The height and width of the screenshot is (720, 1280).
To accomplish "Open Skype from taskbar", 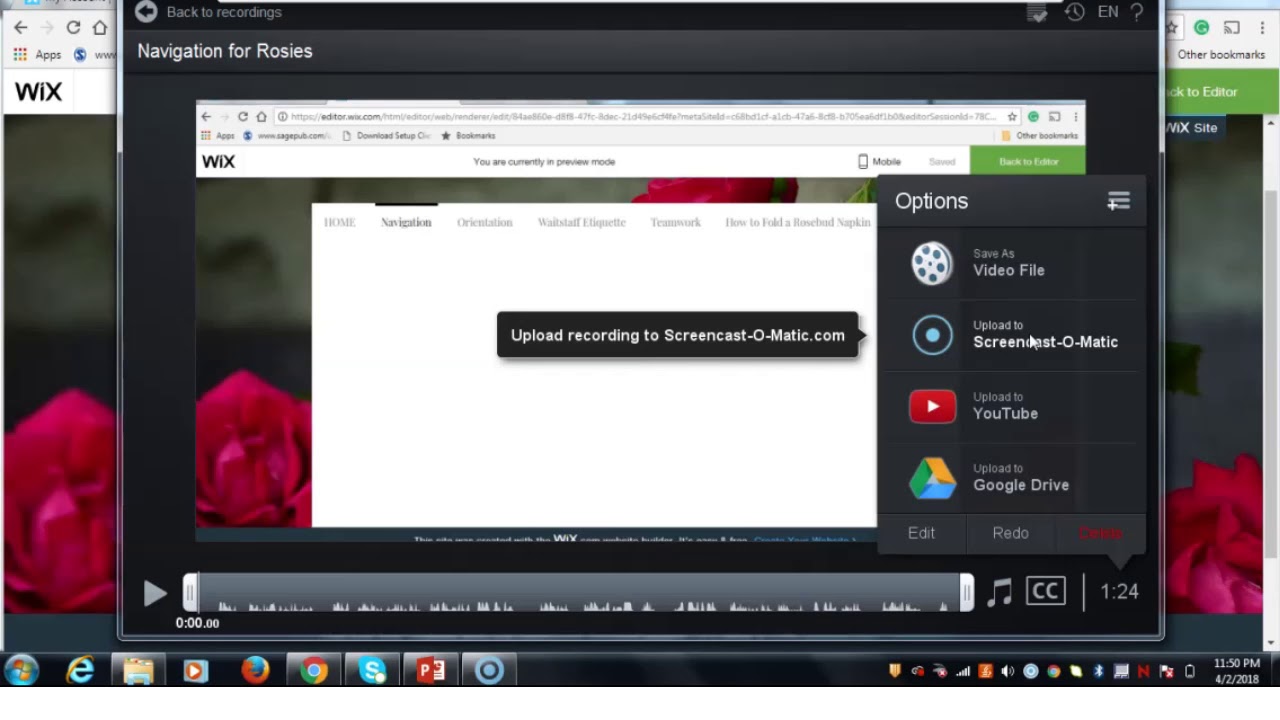I will click(372, 670).
